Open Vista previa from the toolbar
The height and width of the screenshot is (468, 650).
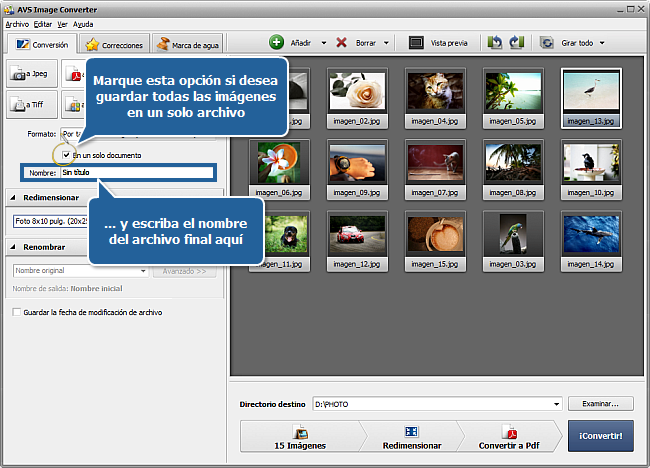point(438,44)
